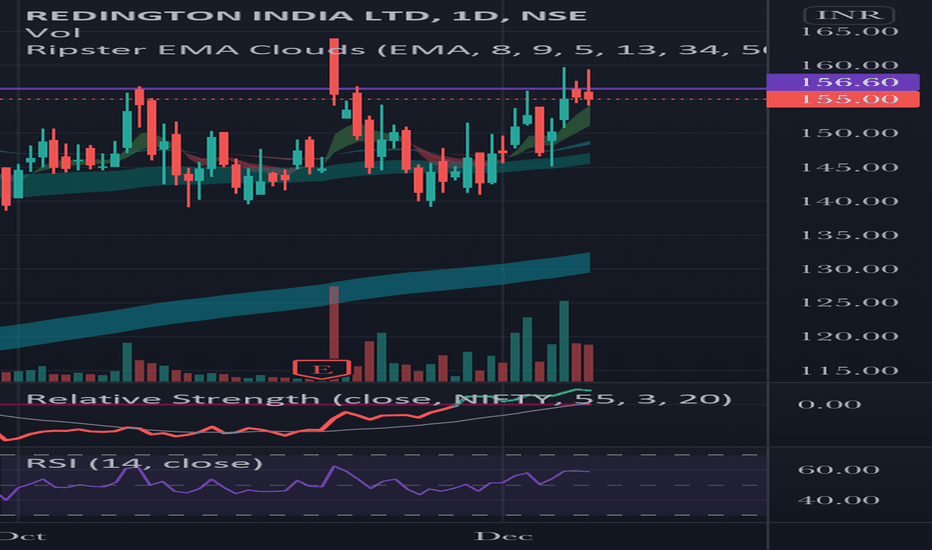Click the 125.00 price axis label
The height and width of the screenshot is (550, 932).
tap(849, 303)
